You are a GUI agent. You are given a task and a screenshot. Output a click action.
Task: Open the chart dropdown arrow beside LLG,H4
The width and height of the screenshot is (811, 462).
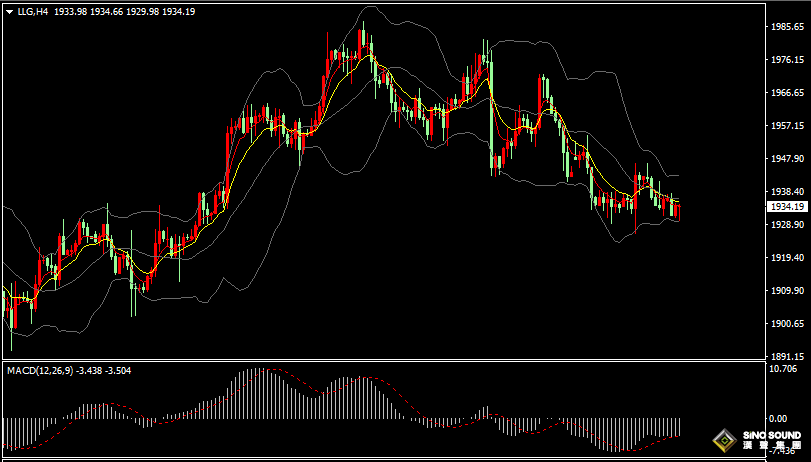[x=9, y=10]
